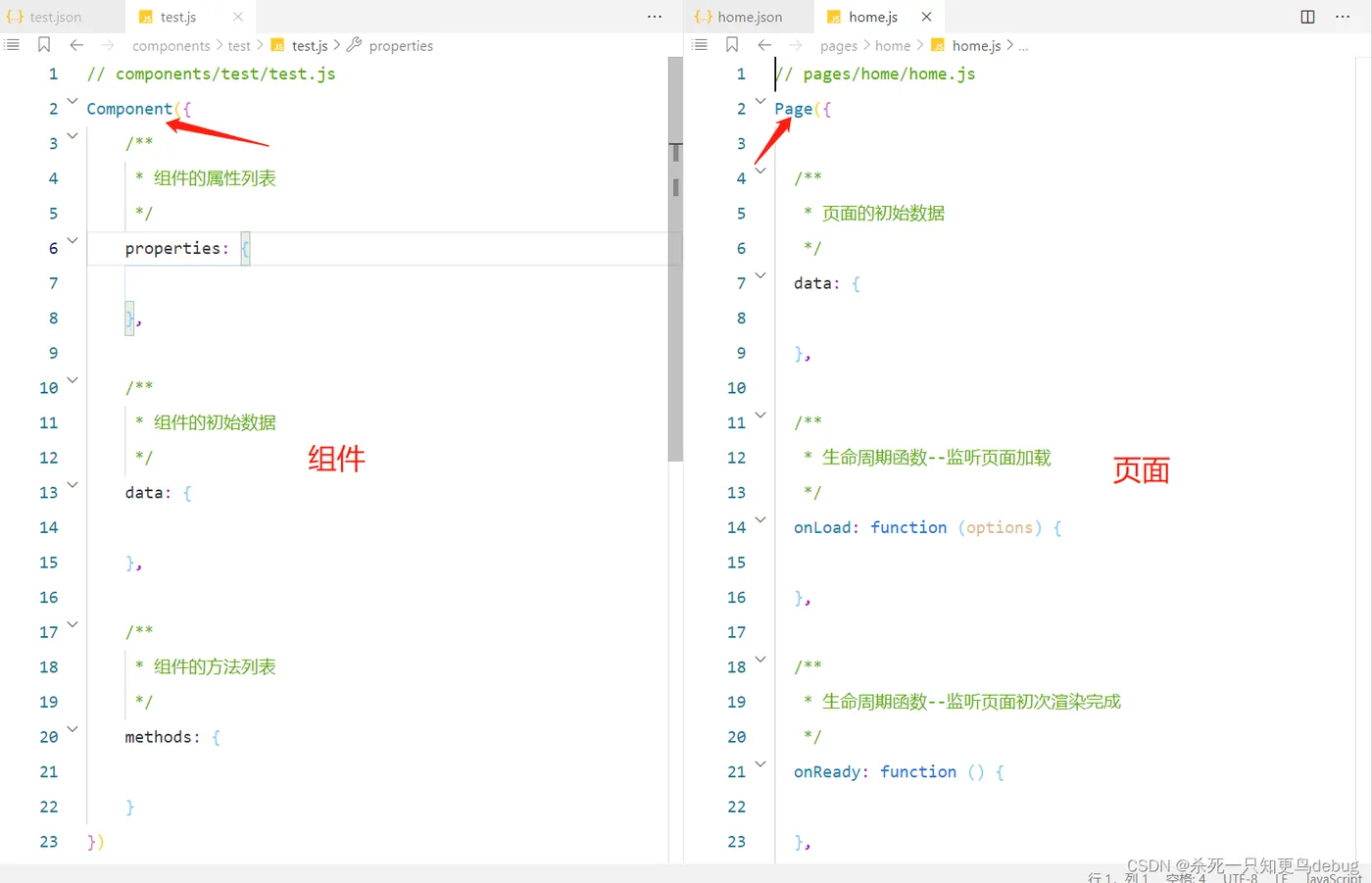This screenshot has height=883, width=1372.
Task: Click the split editor icon
Action: pos(1307,17)
